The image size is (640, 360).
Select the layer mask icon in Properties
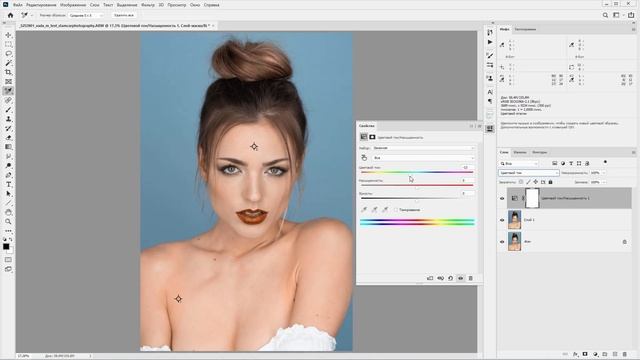pyautogui.click(x=372, y=137)
